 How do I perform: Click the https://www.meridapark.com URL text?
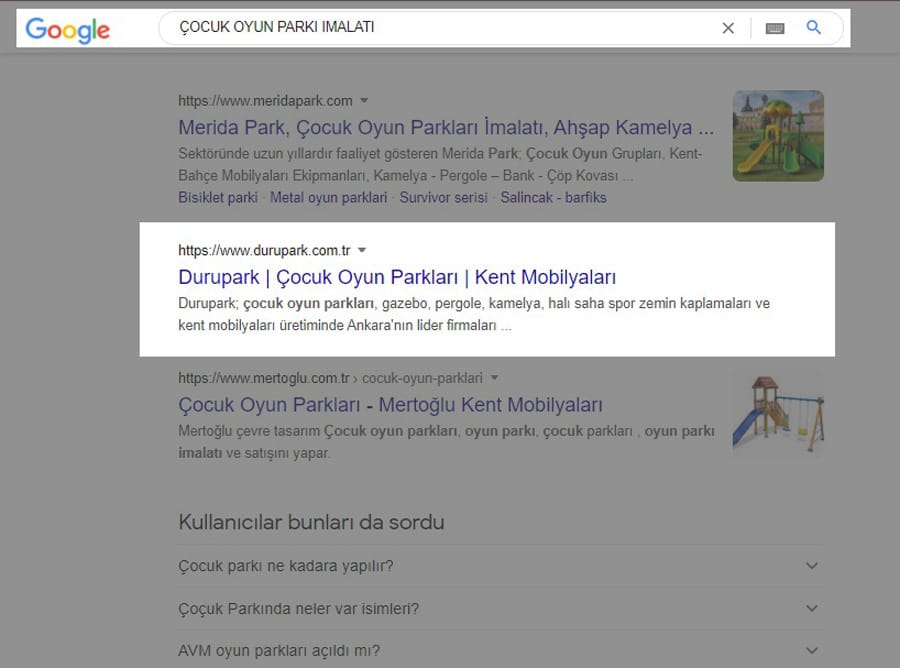tap(265, 101)
